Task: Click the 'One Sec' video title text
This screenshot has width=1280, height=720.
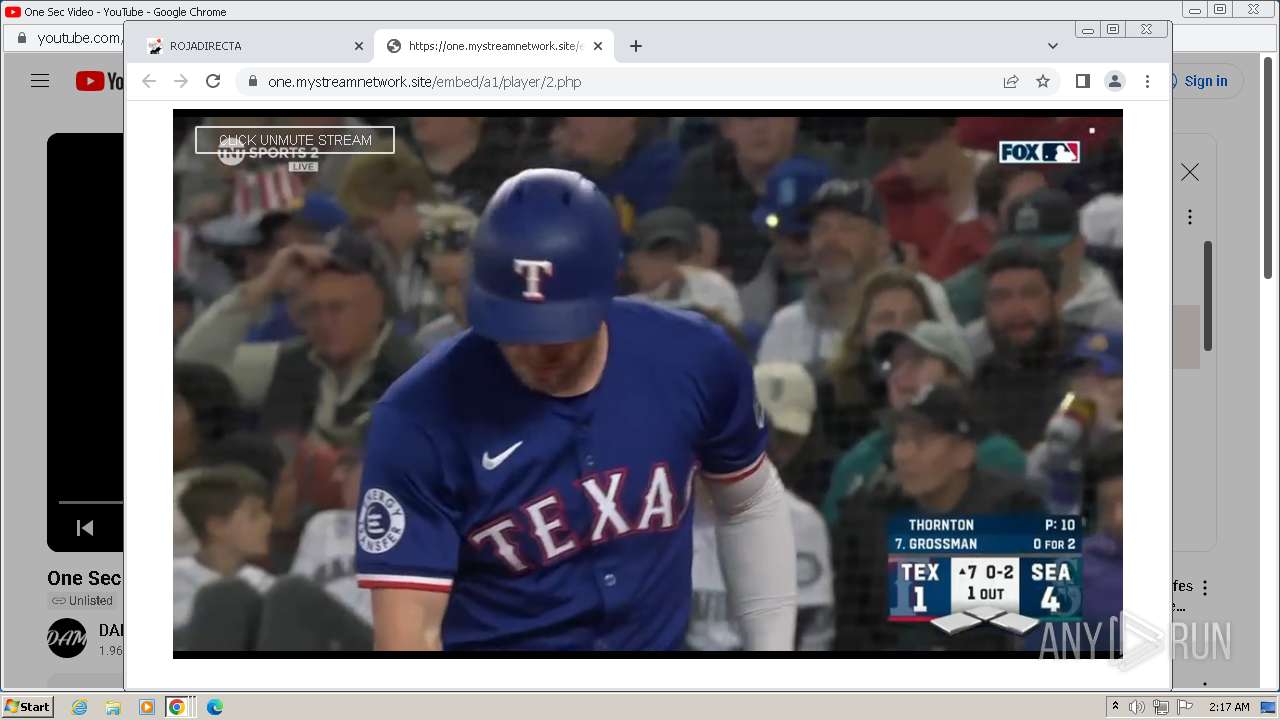Action: [x=84, y=578]
